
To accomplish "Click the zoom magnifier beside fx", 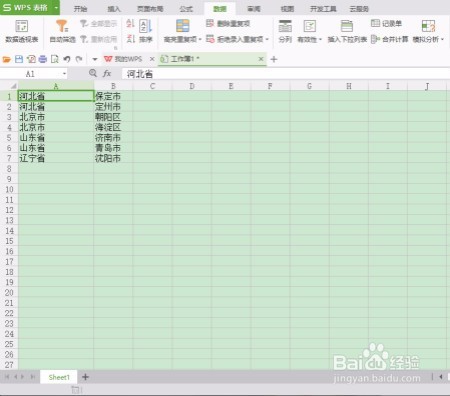I will [93, 73].
